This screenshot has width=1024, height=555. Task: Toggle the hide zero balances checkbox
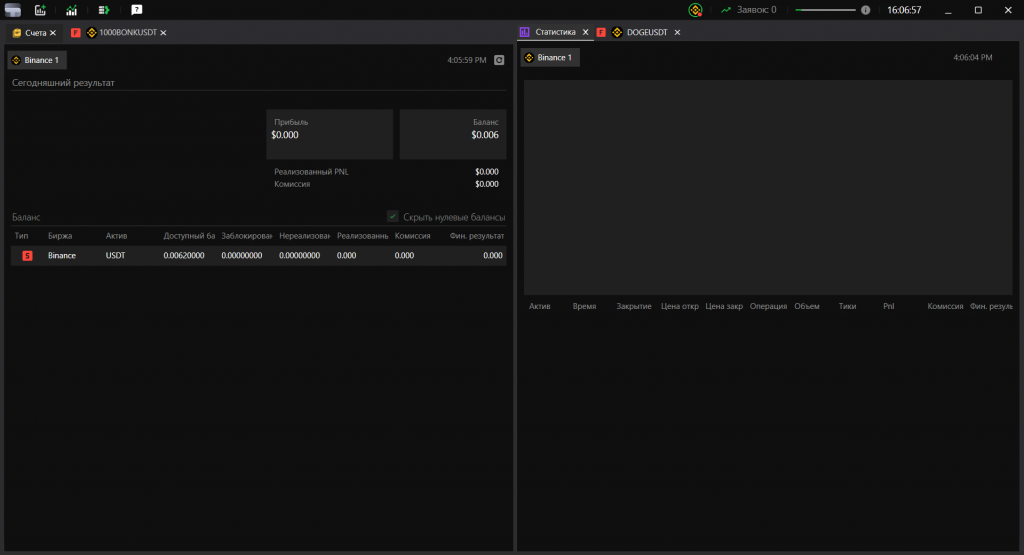pos(393,217)
